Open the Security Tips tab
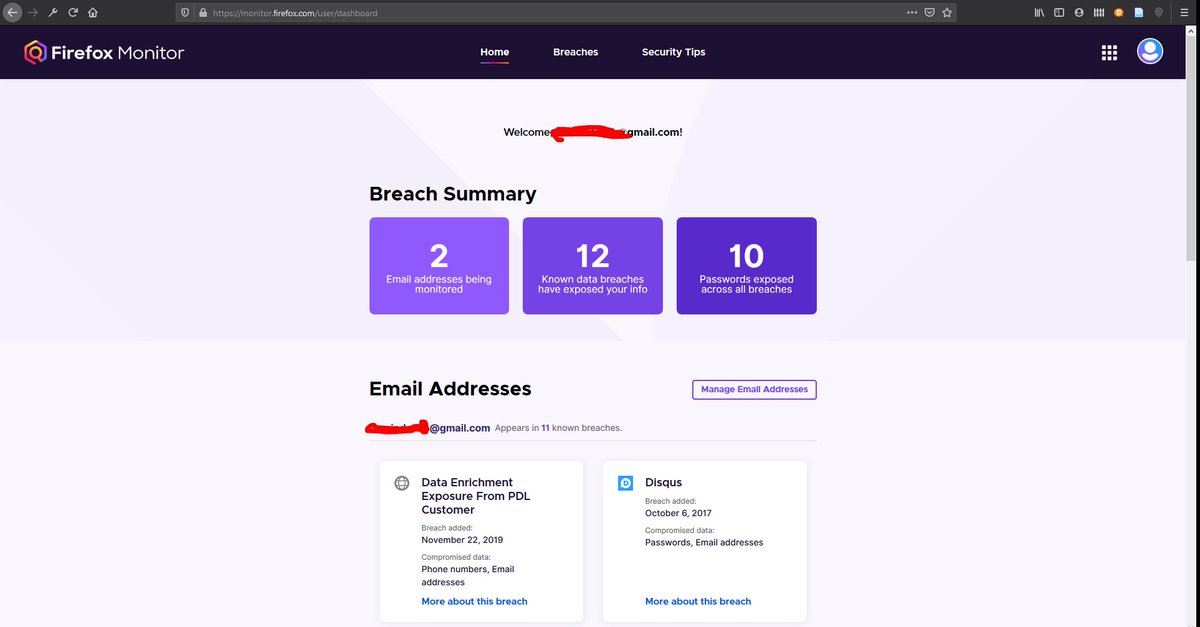1200x627 pixels. [x=673, y=51]
